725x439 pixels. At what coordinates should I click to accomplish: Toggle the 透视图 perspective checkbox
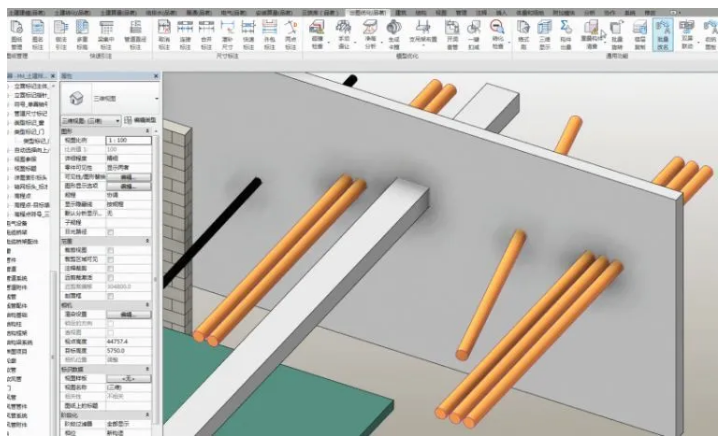click(111, 333)
